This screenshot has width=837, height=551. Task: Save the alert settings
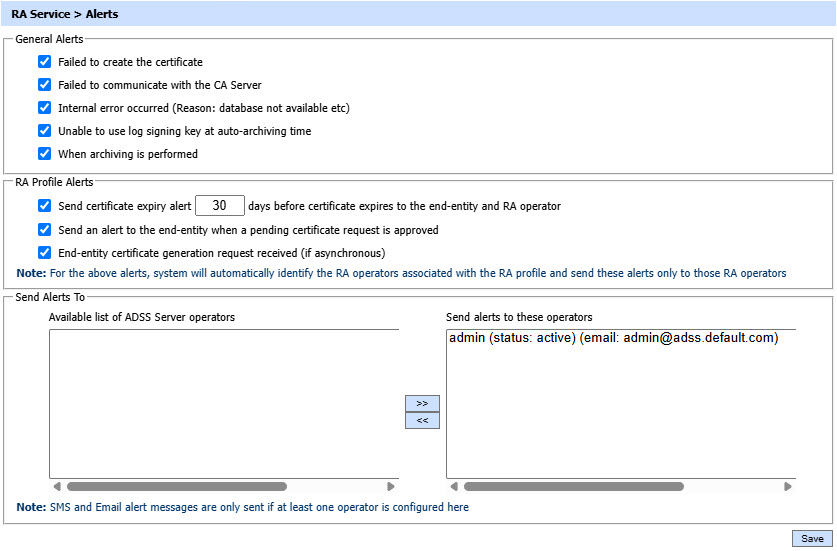coord(811,538)
